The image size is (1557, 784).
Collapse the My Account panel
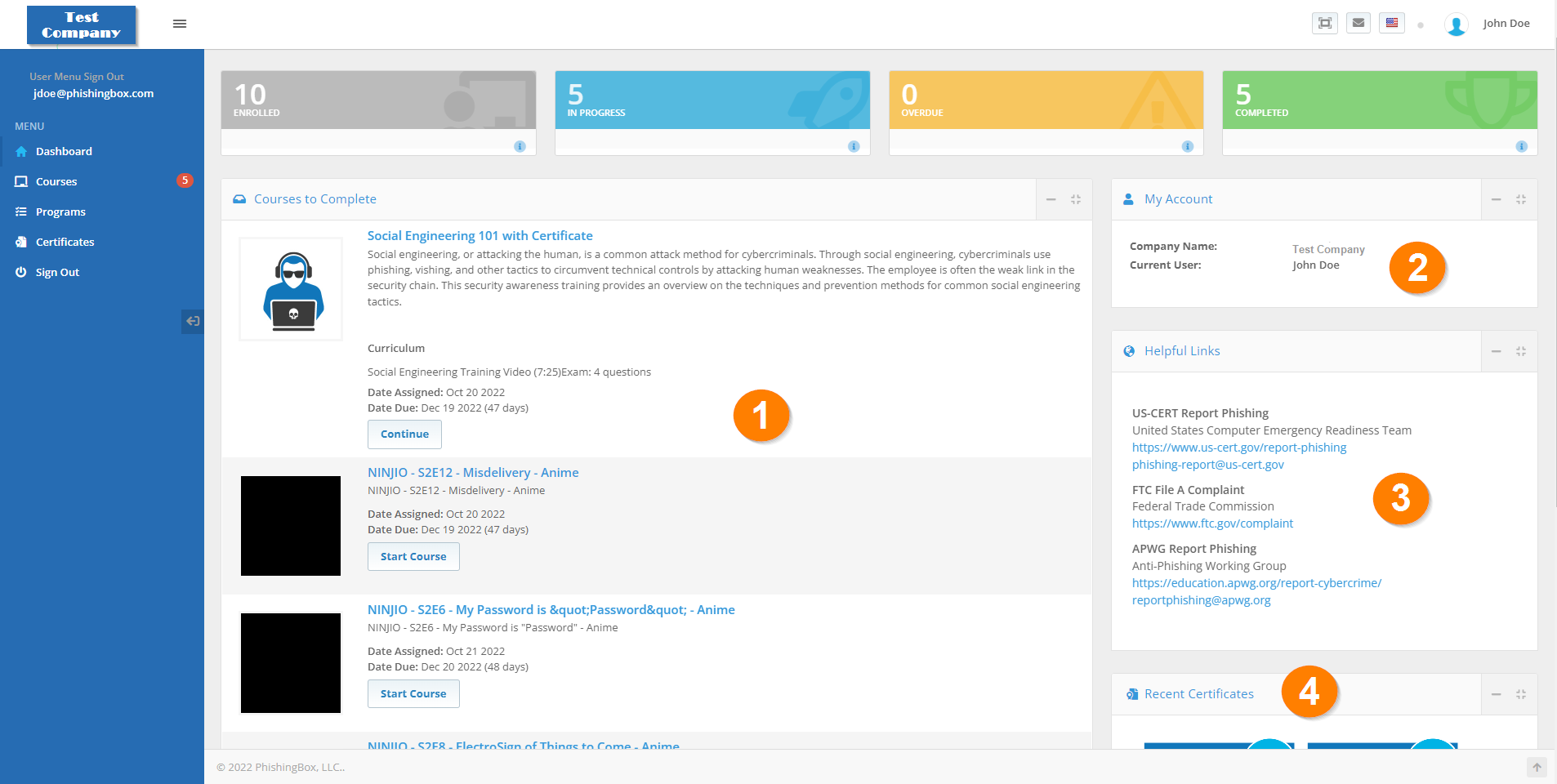click(1496, 199)
